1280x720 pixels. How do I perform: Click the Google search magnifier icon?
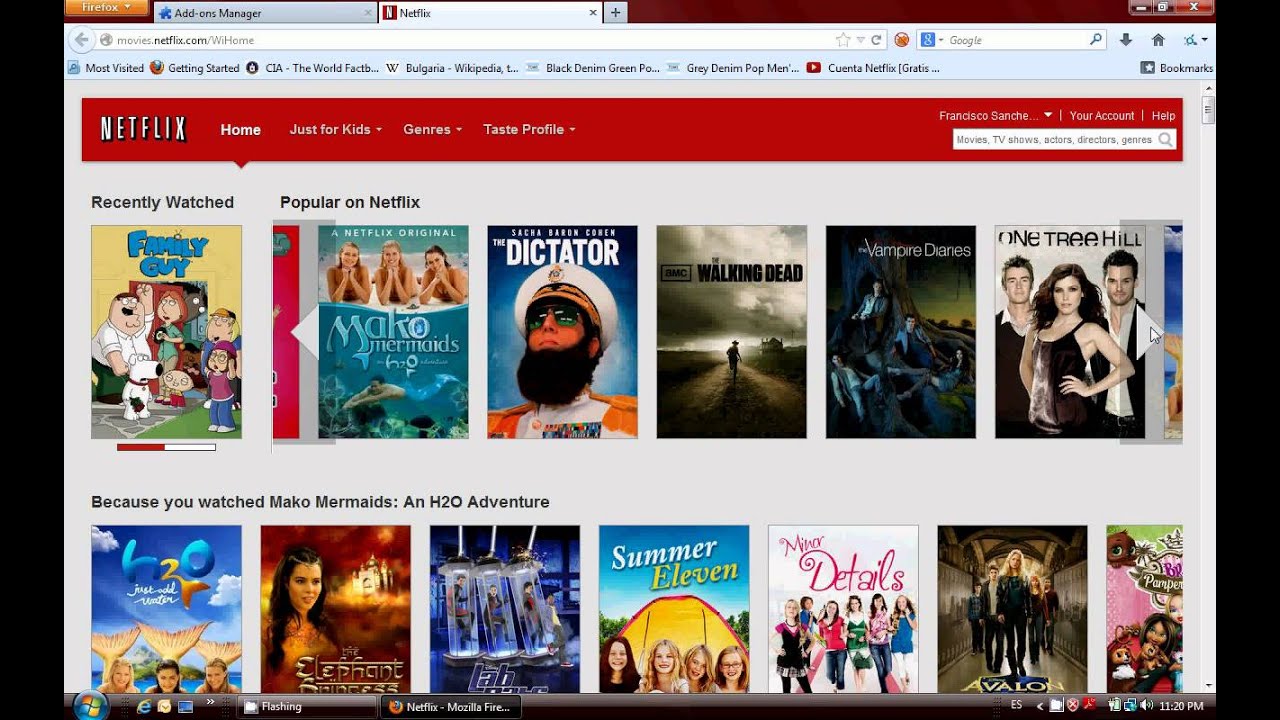click(1096, 40)
